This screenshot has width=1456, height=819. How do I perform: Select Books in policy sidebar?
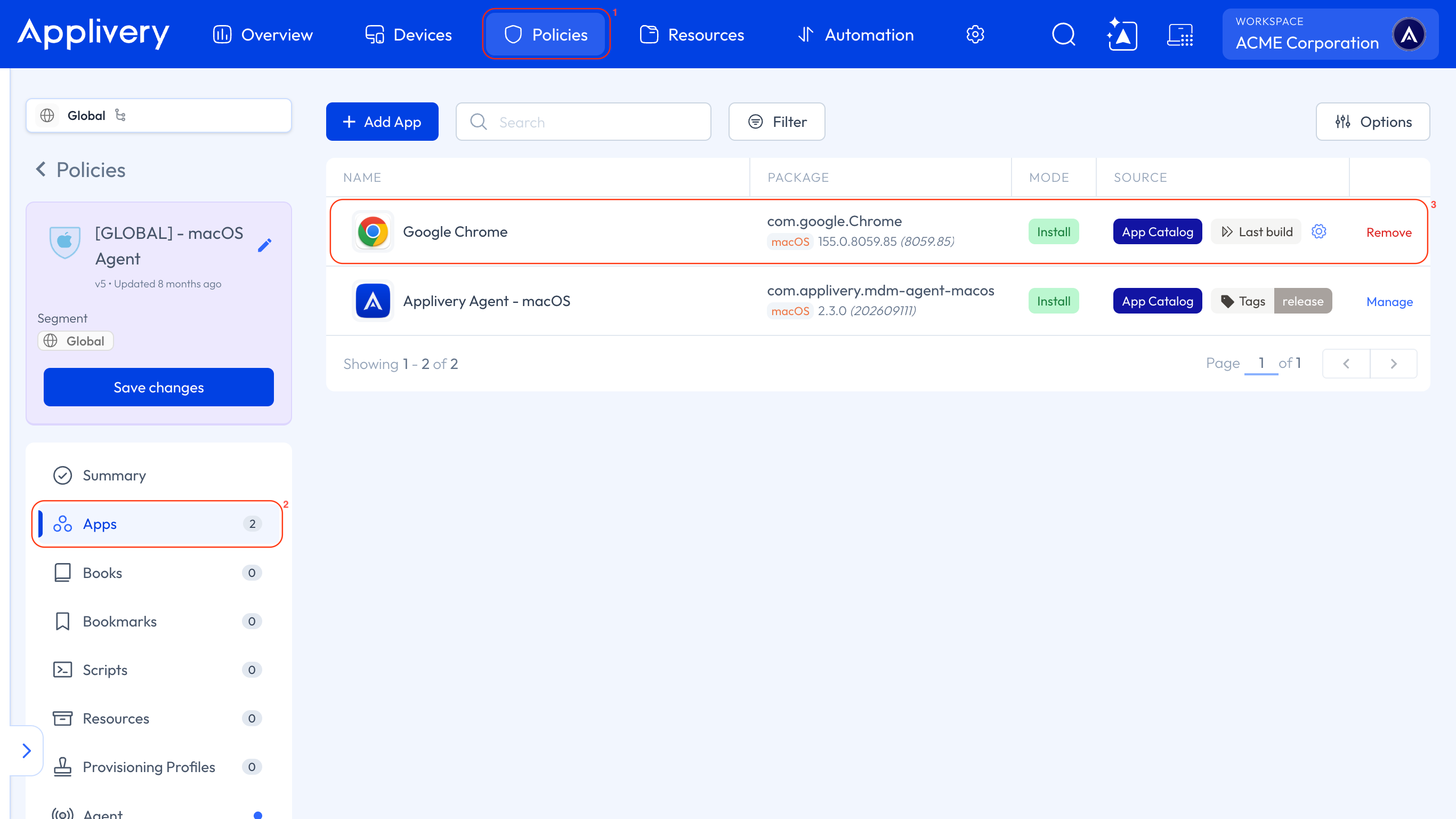[159, 573]
